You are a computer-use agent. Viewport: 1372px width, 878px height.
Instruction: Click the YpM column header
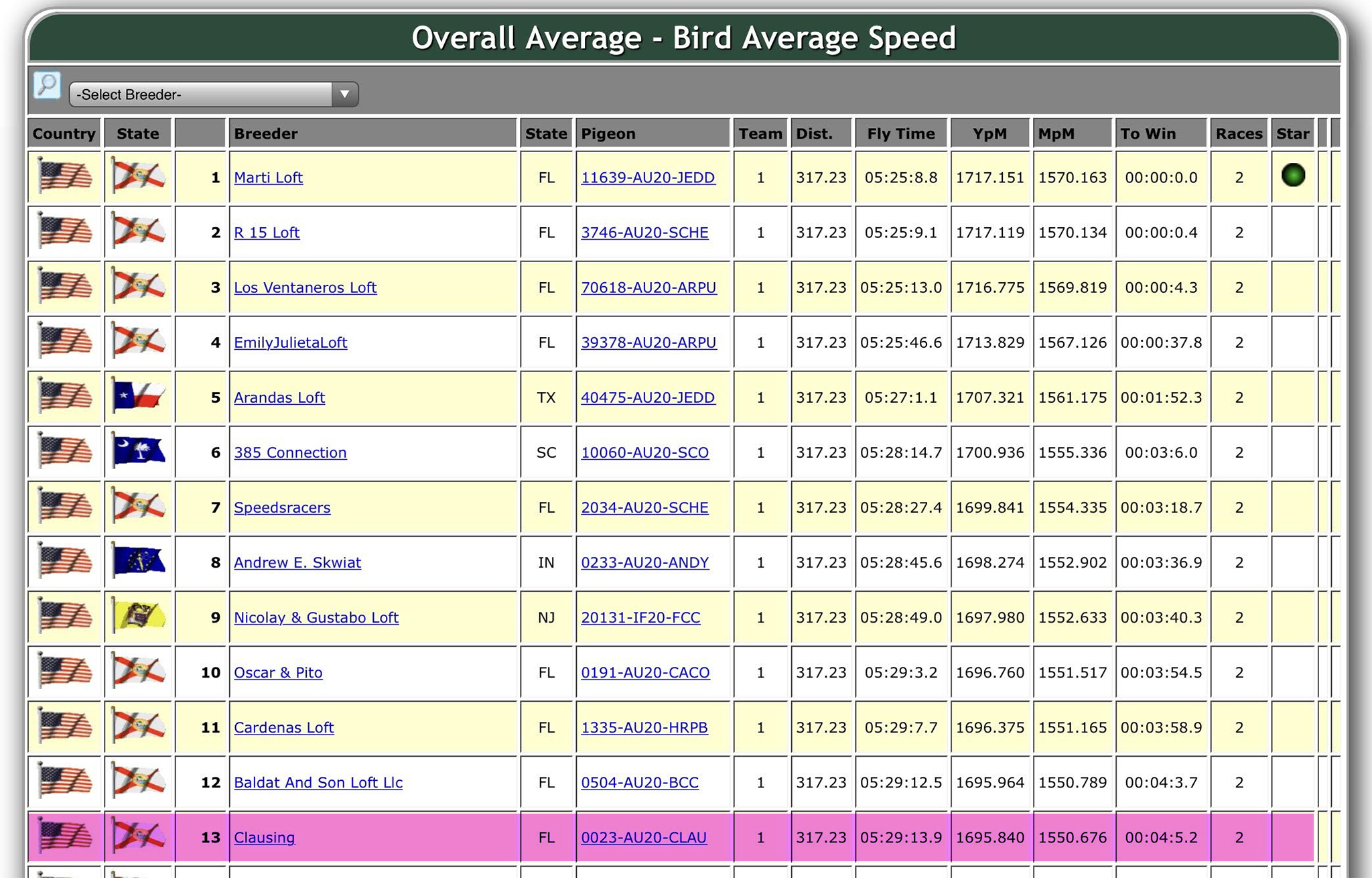click(x=989, y=133)
